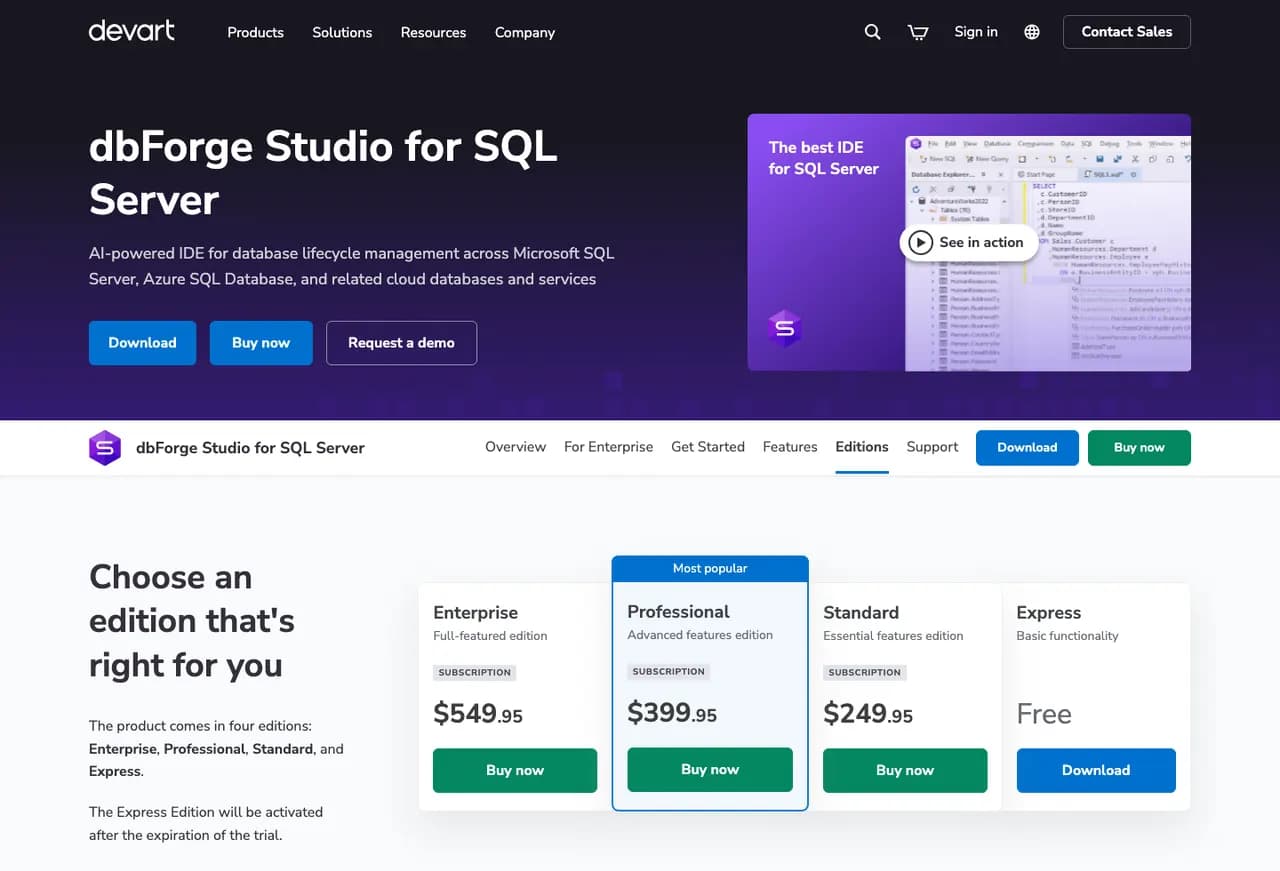Screen dimensions: 1280x871
Task: Click the Contact Sales button
Action: pos(1127,32)
